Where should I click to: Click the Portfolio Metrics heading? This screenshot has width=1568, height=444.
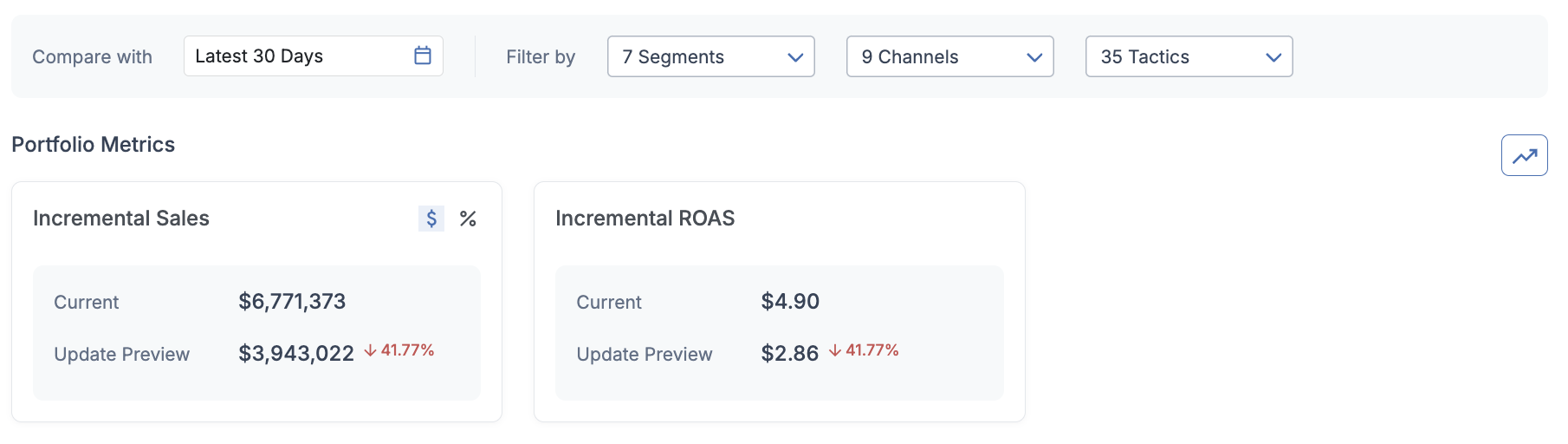point(94,145)
